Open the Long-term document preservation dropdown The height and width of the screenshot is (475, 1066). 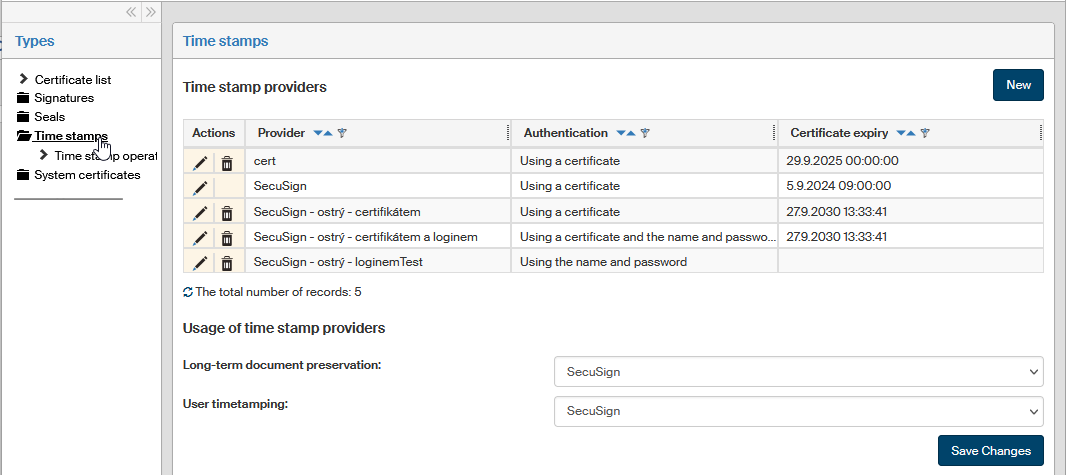coord(798,371)
